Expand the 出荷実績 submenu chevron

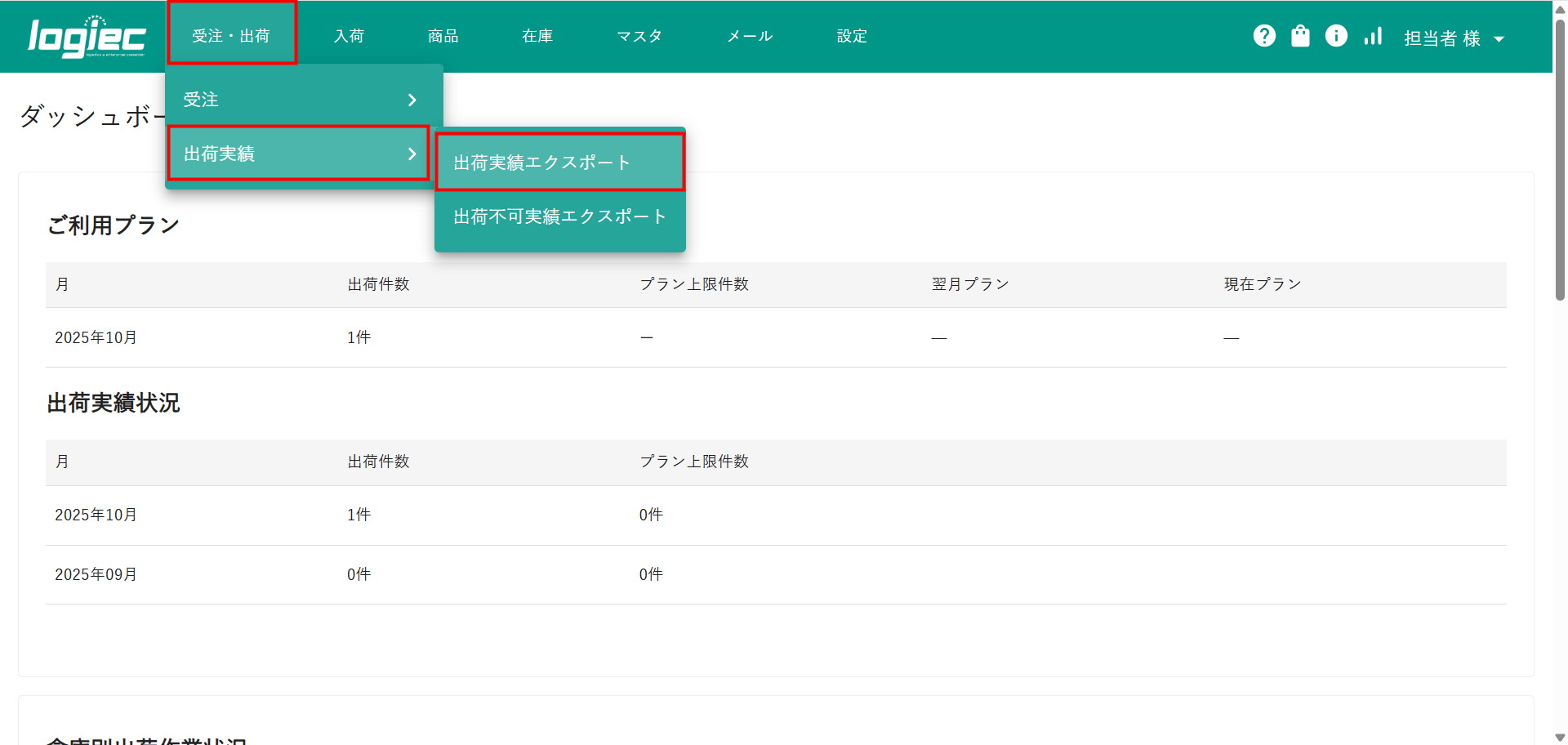[x=412, y=154]
